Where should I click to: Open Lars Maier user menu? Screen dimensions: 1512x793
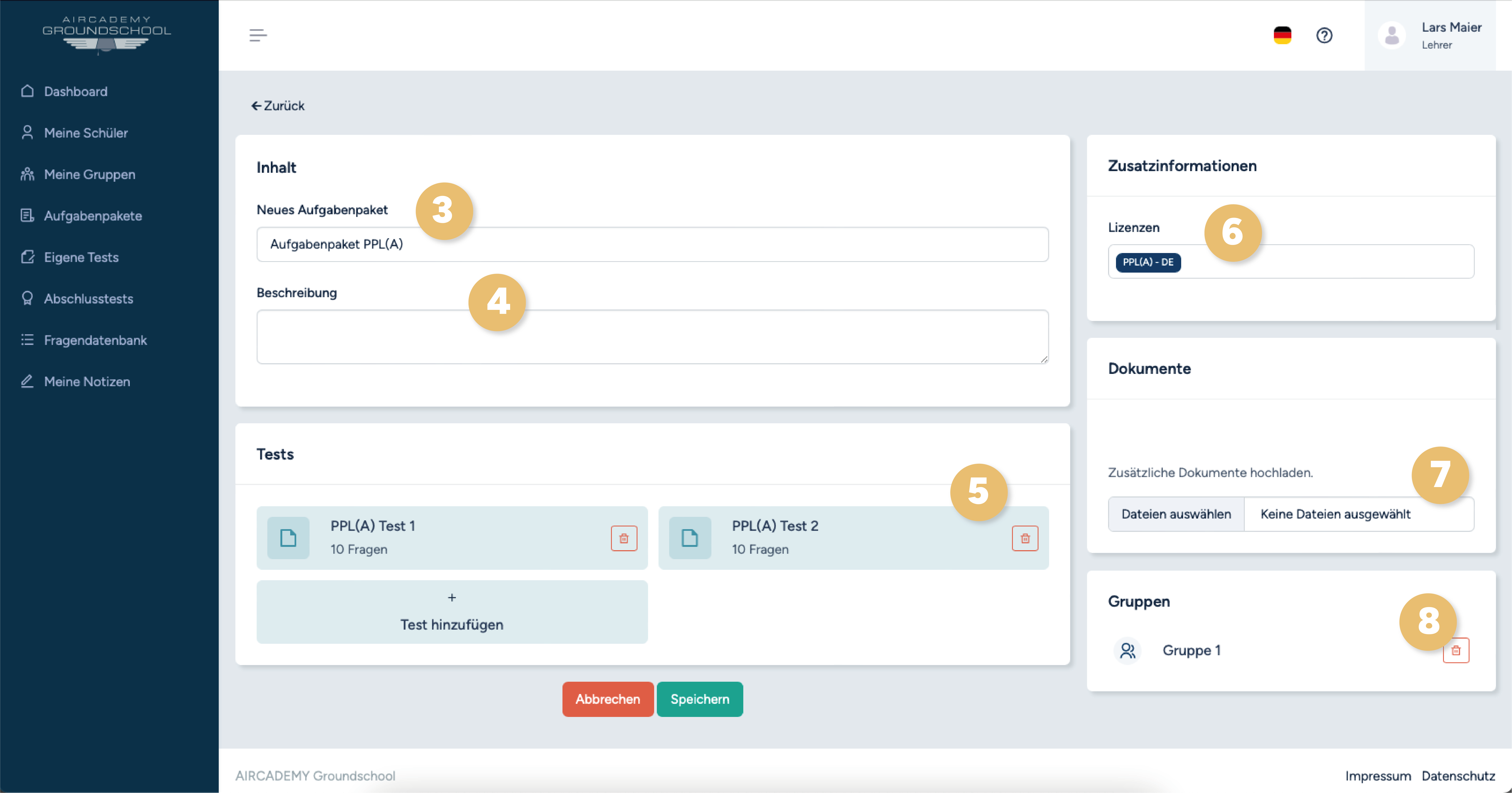point(1430,35)
